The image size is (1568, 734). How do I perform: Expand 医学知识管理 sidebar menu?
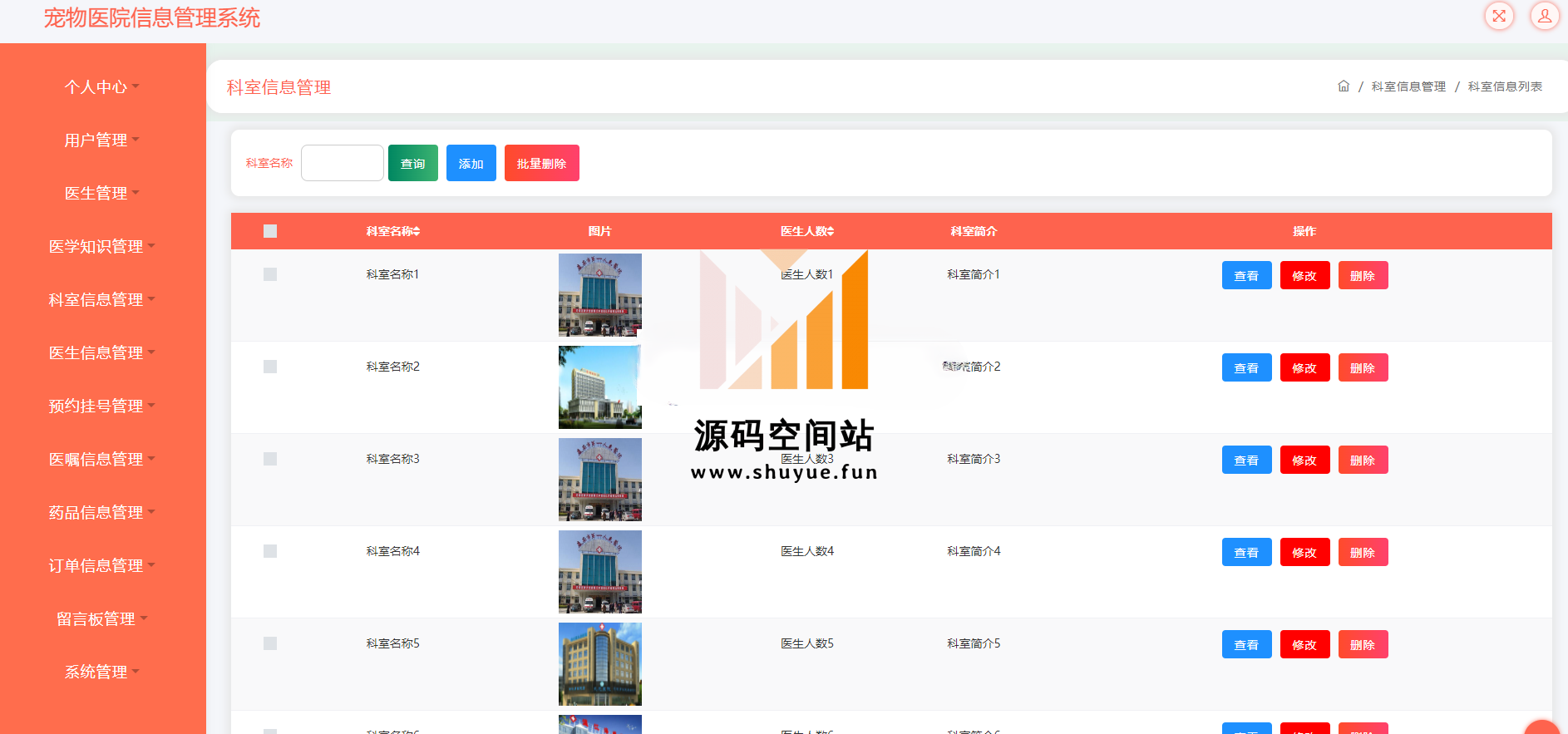tap(102, 246)
